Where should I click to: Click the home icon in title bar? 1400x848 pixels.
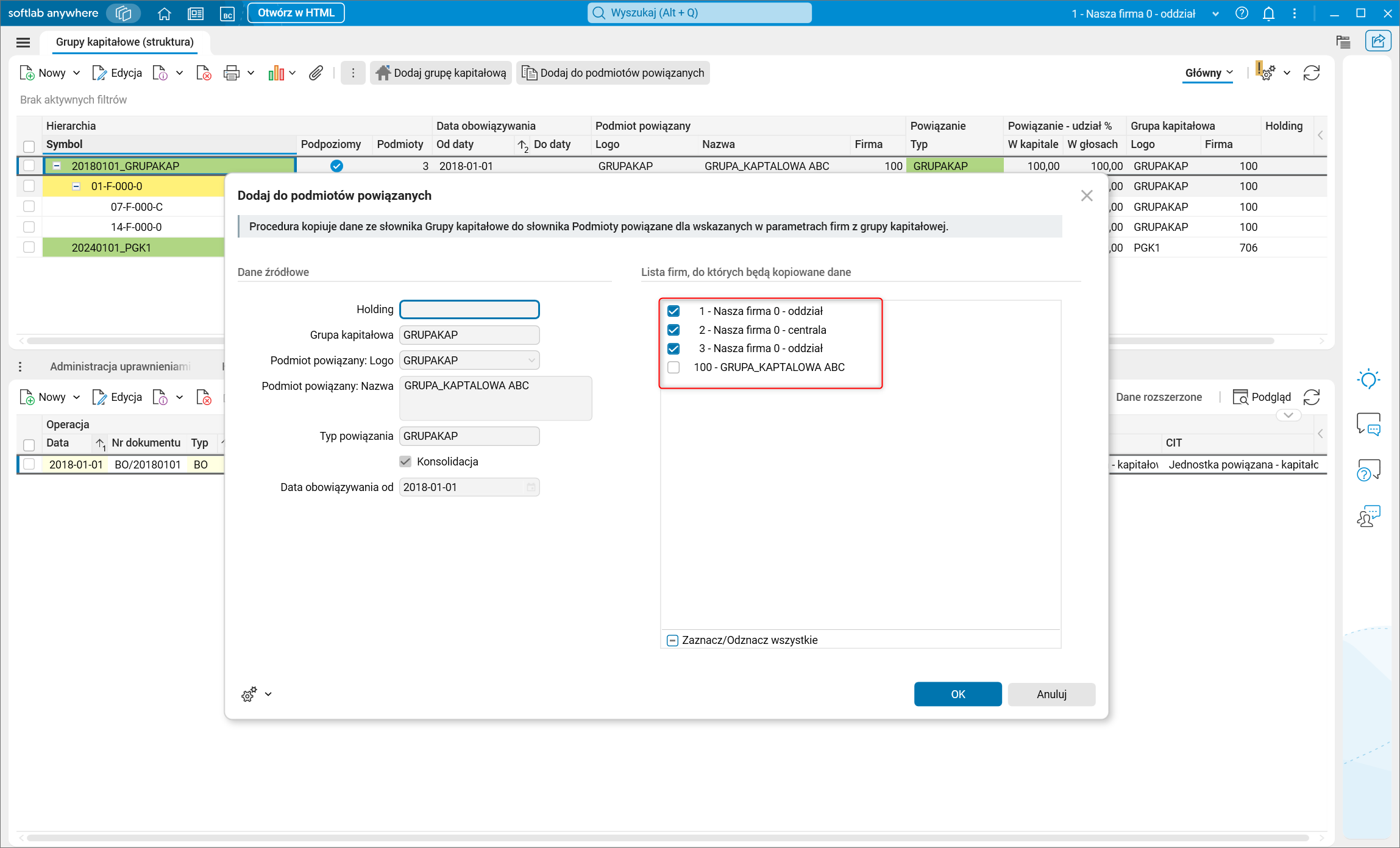tap(164, 13)
